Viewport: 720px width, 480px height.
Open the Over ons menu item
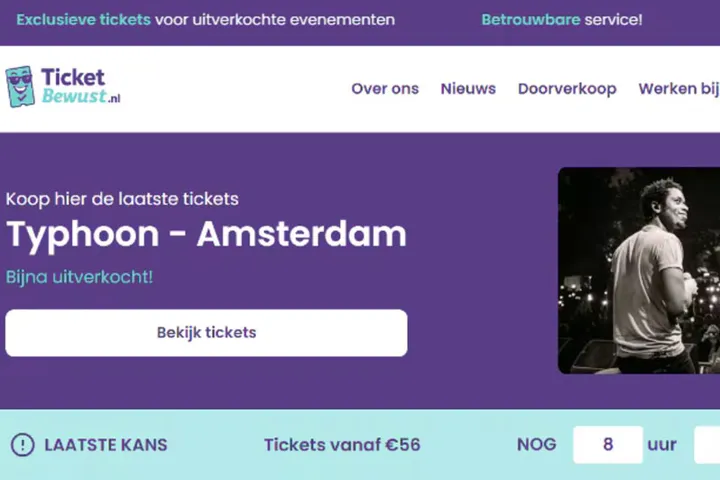coord(385,89)
